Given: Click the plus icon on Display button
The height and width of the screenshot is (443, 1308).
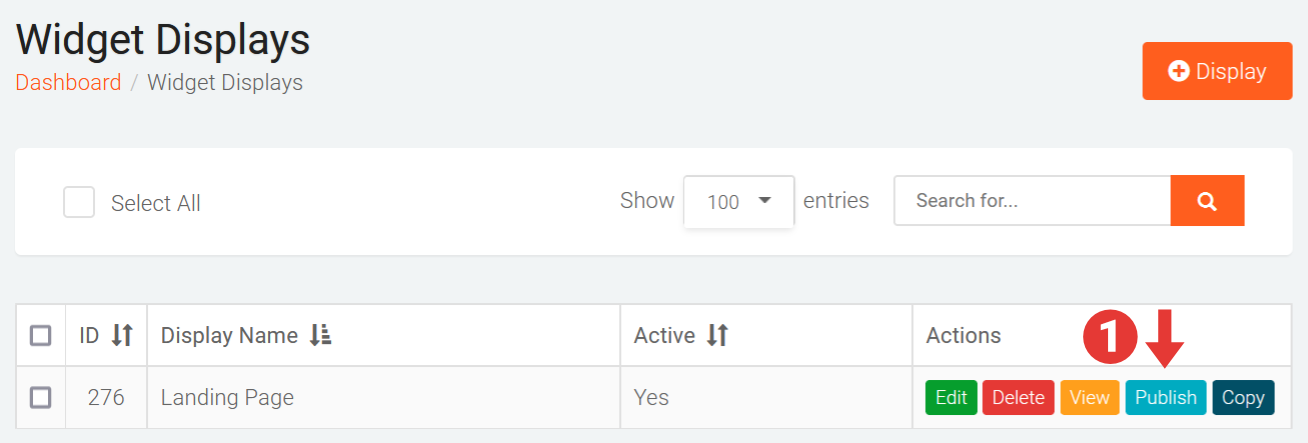Looking at the screenshot, I should [1179, 72].
